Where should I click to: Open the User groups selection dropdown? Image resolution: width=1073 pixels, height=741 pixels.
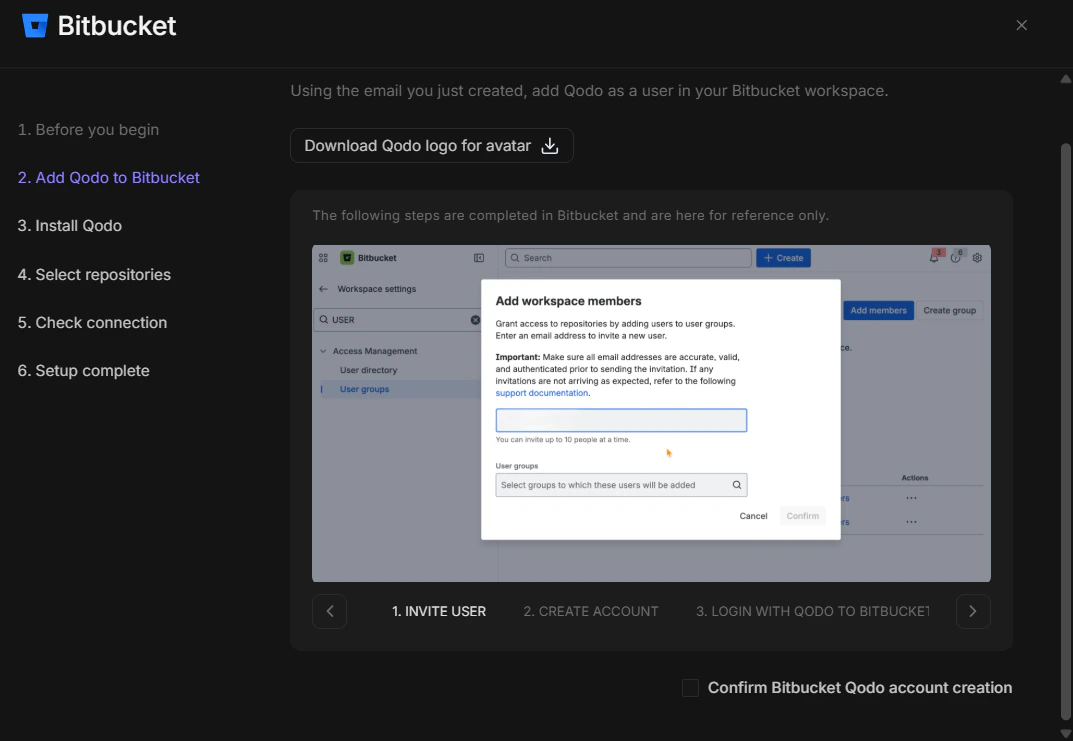(621, 485)
